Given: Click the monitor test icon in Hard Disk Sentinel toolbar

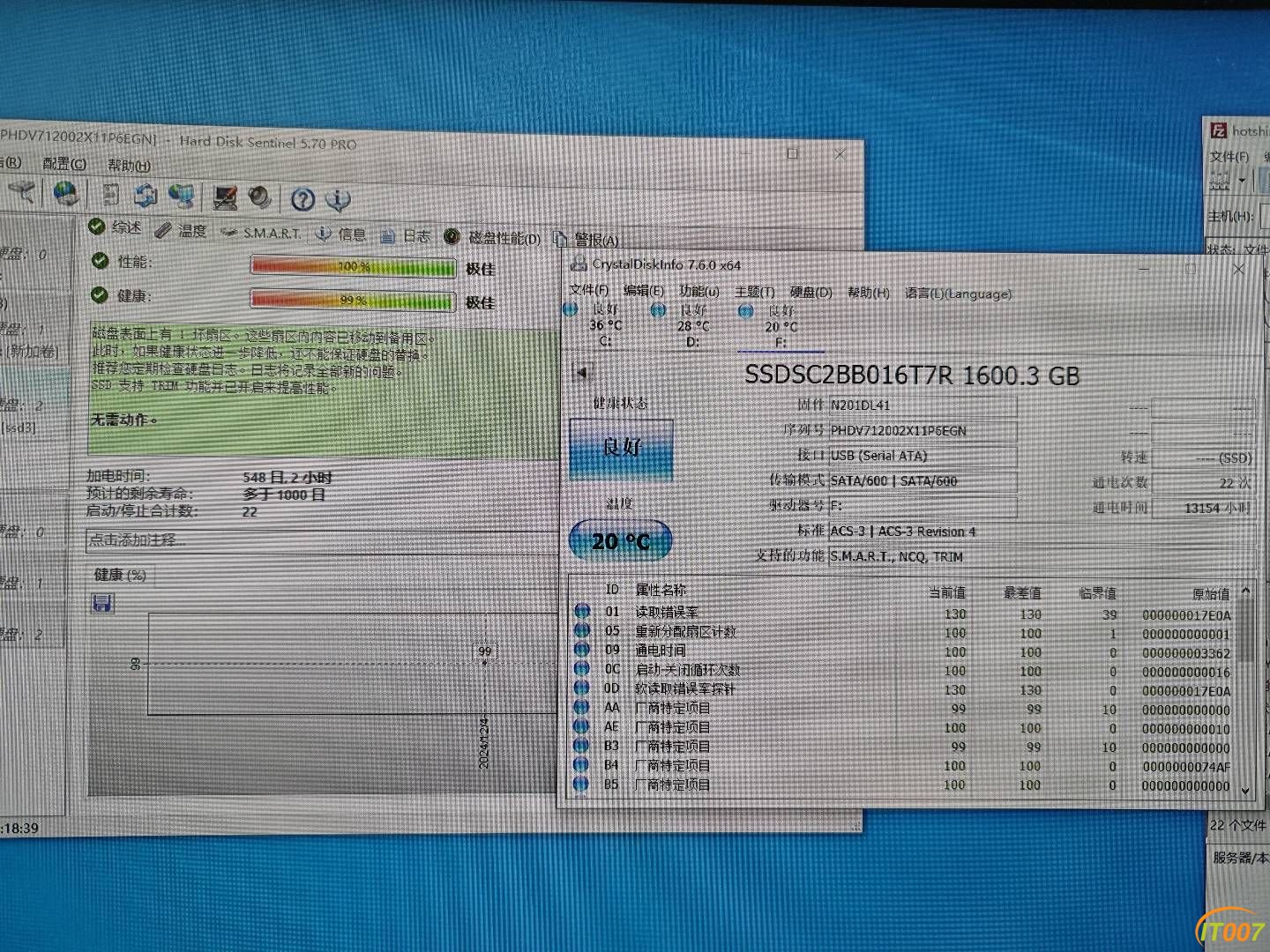Looking at the screenshot, I should (x=225, y=197).
